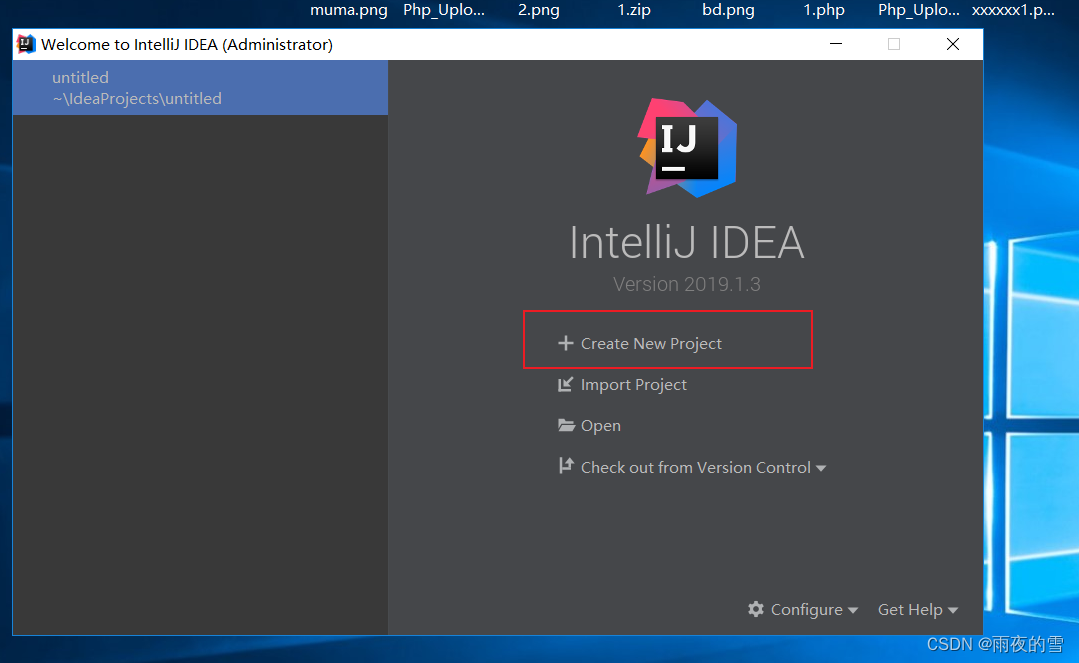Screen dimensions: 1079x663
Task: Click the ~\IdeaProjects\untitled path text
Action: [137, 98]
